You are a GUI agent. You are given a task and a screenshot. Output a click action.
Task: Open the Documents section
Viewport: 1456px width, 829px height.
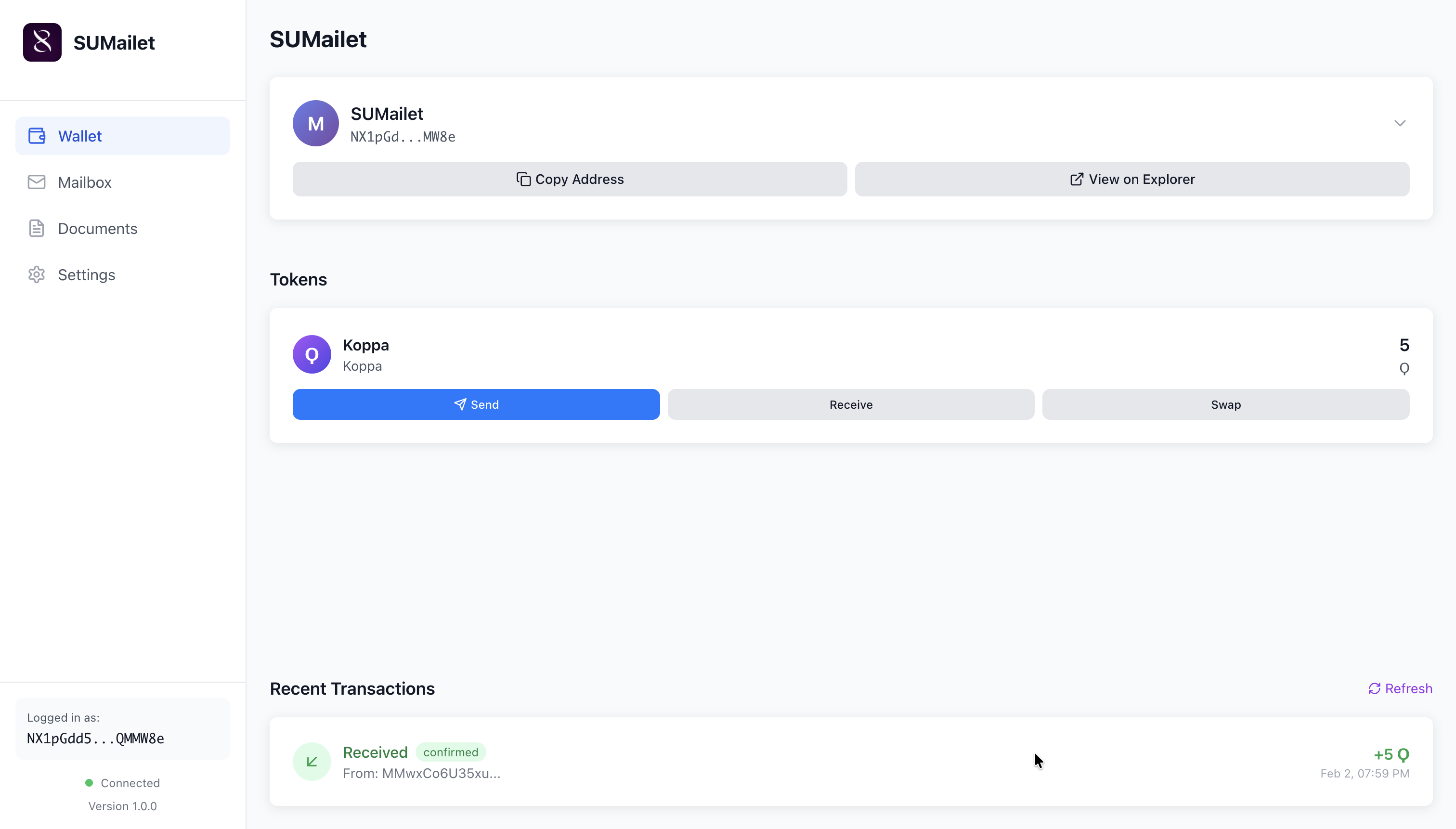coord(97,228)
